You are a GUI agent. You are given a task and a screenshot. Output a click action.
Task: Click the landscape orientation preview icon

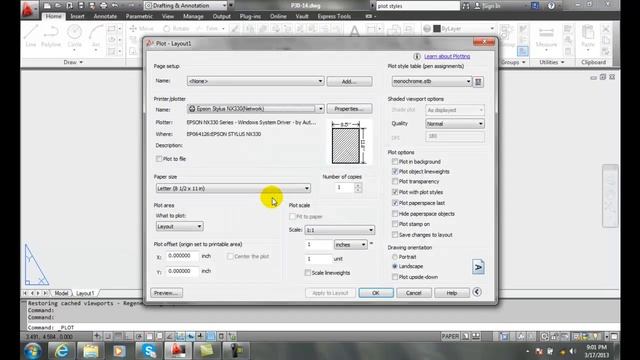(x=478, y=267)
